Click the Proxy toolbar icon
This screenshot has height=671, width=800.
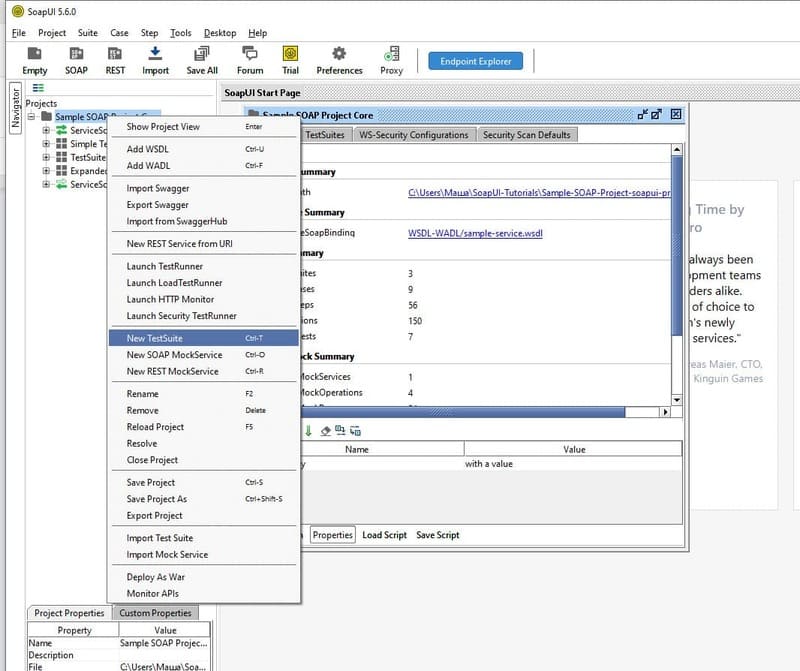coord(392,55)
